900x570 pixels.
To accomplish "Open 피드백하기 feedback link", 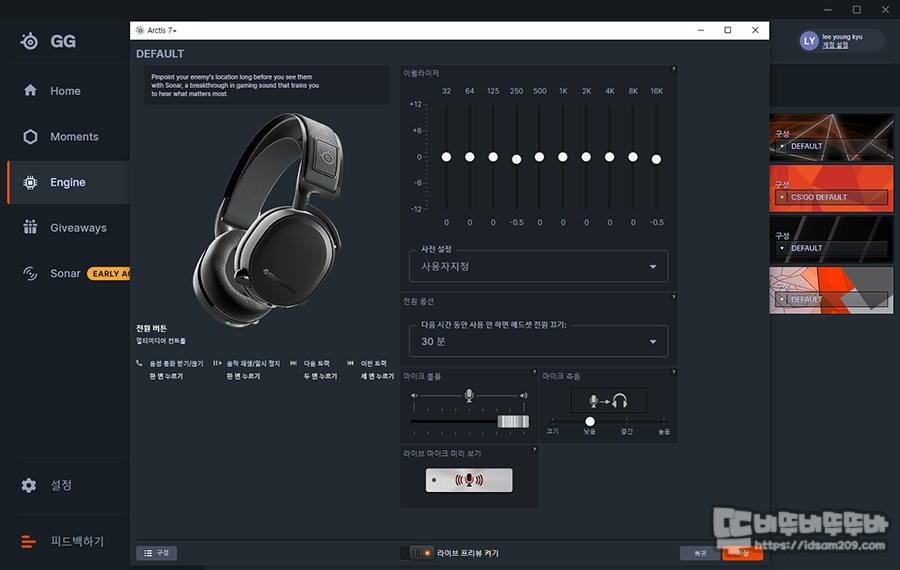I will click(77, 541).
